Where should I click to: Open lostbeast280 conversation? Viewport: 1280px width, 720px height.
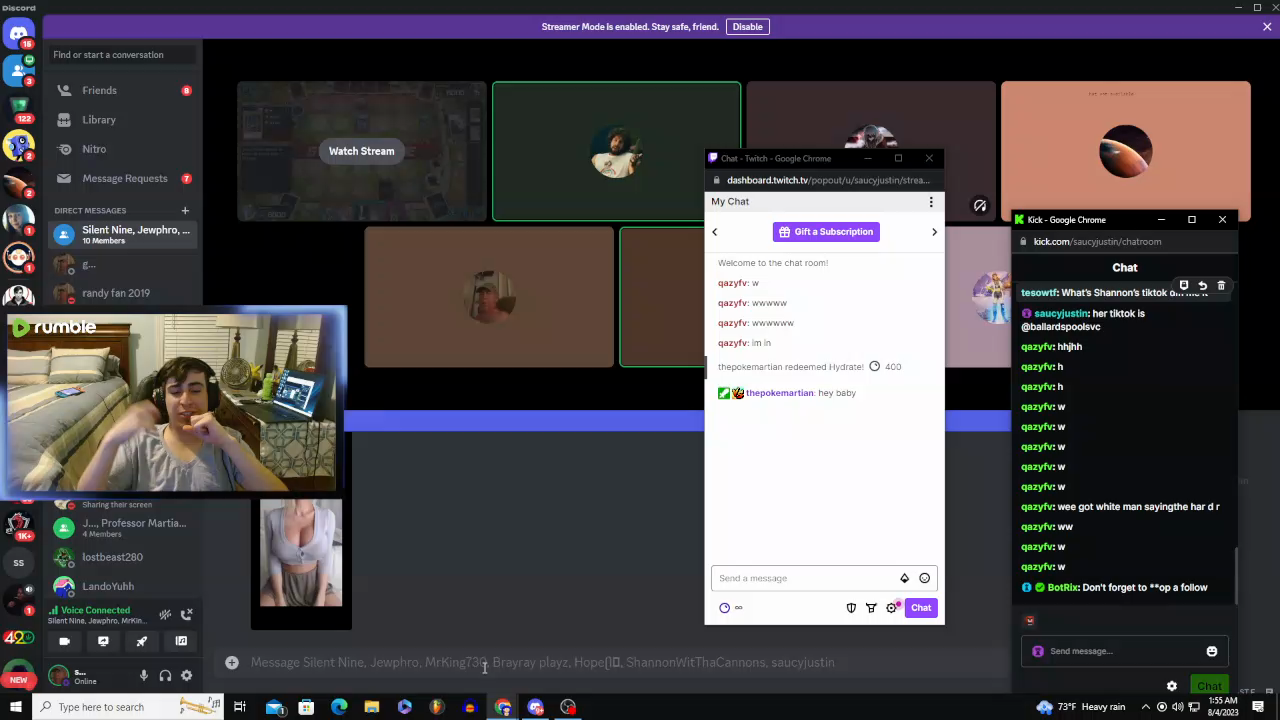[124, 557]
